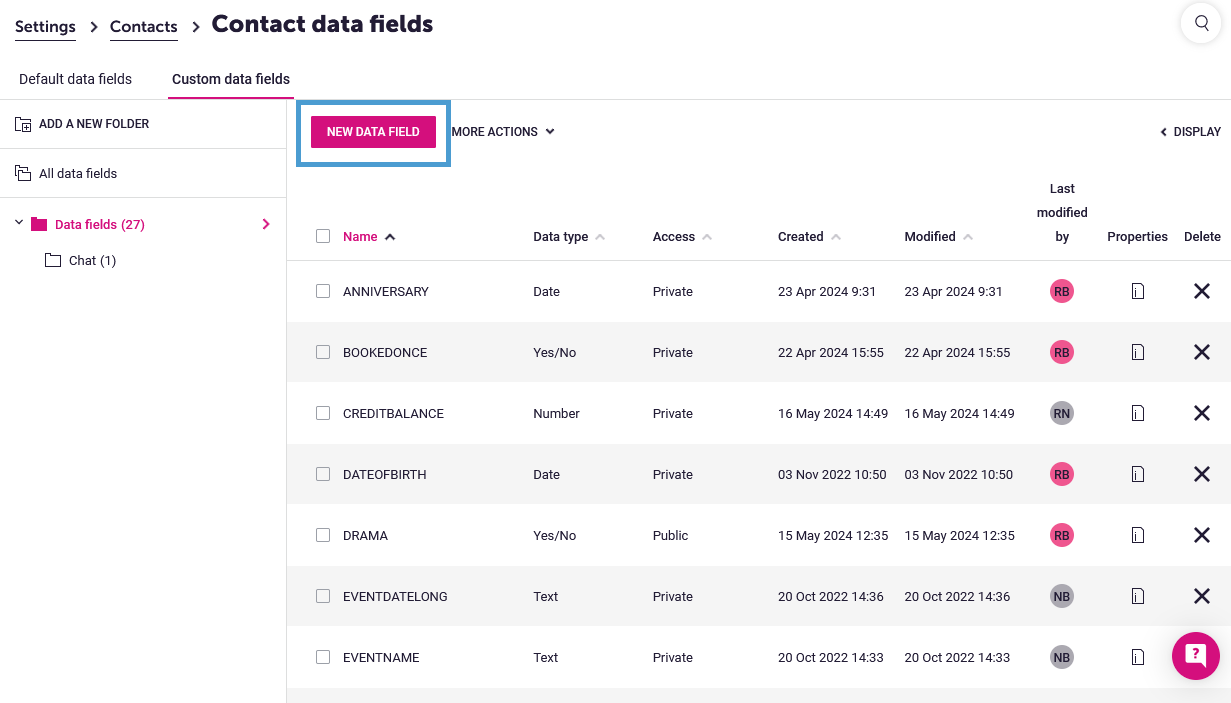This screenshot has height=703, width=1231.
Task: Collapse the DISPLAY panel
Action: 1189,131
